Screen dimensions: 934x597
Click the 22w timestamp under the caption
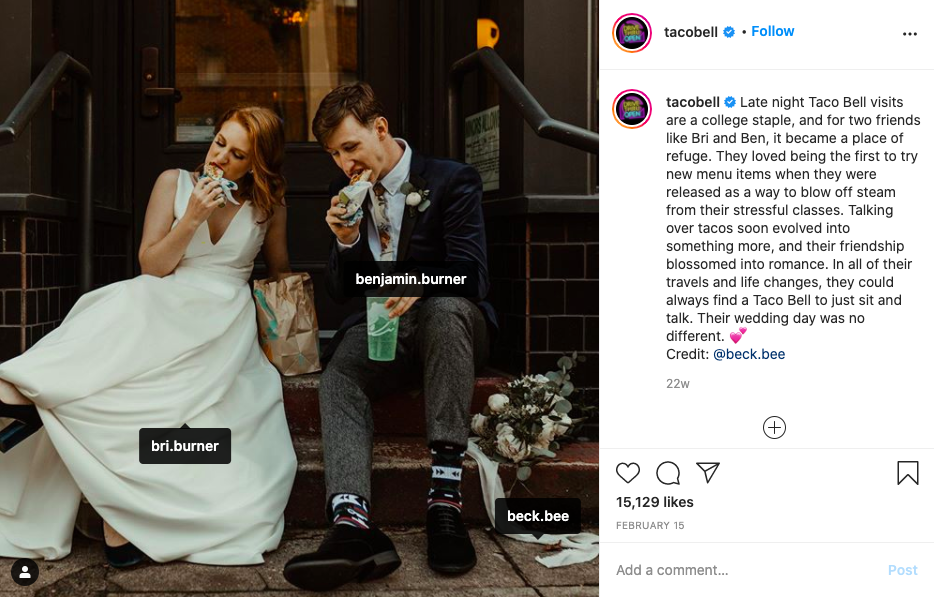pyautogui.click(x=678, y=383)
